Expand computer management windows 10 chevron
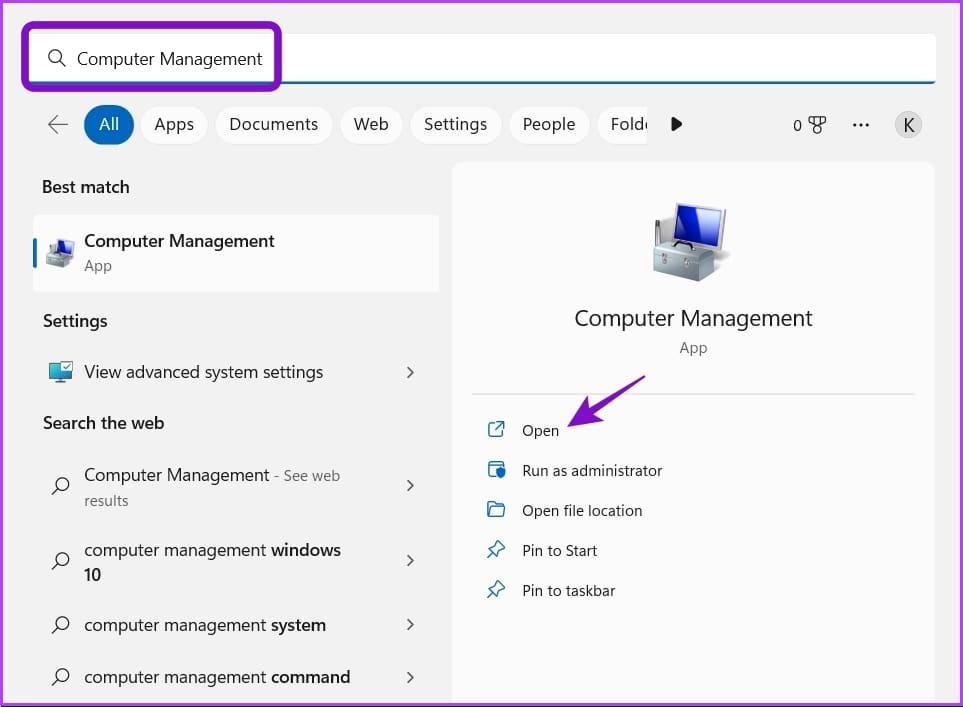 pos(410,560)
